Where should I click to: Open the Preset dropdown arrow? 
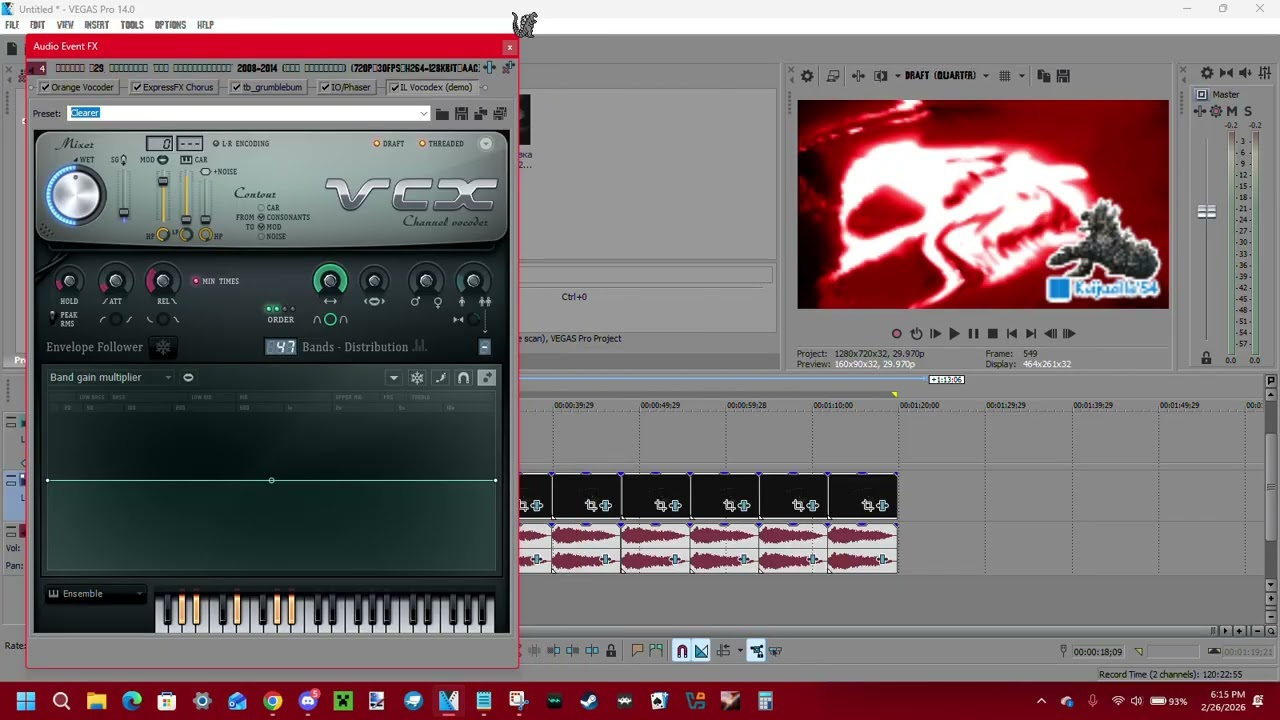click(423, 113)
